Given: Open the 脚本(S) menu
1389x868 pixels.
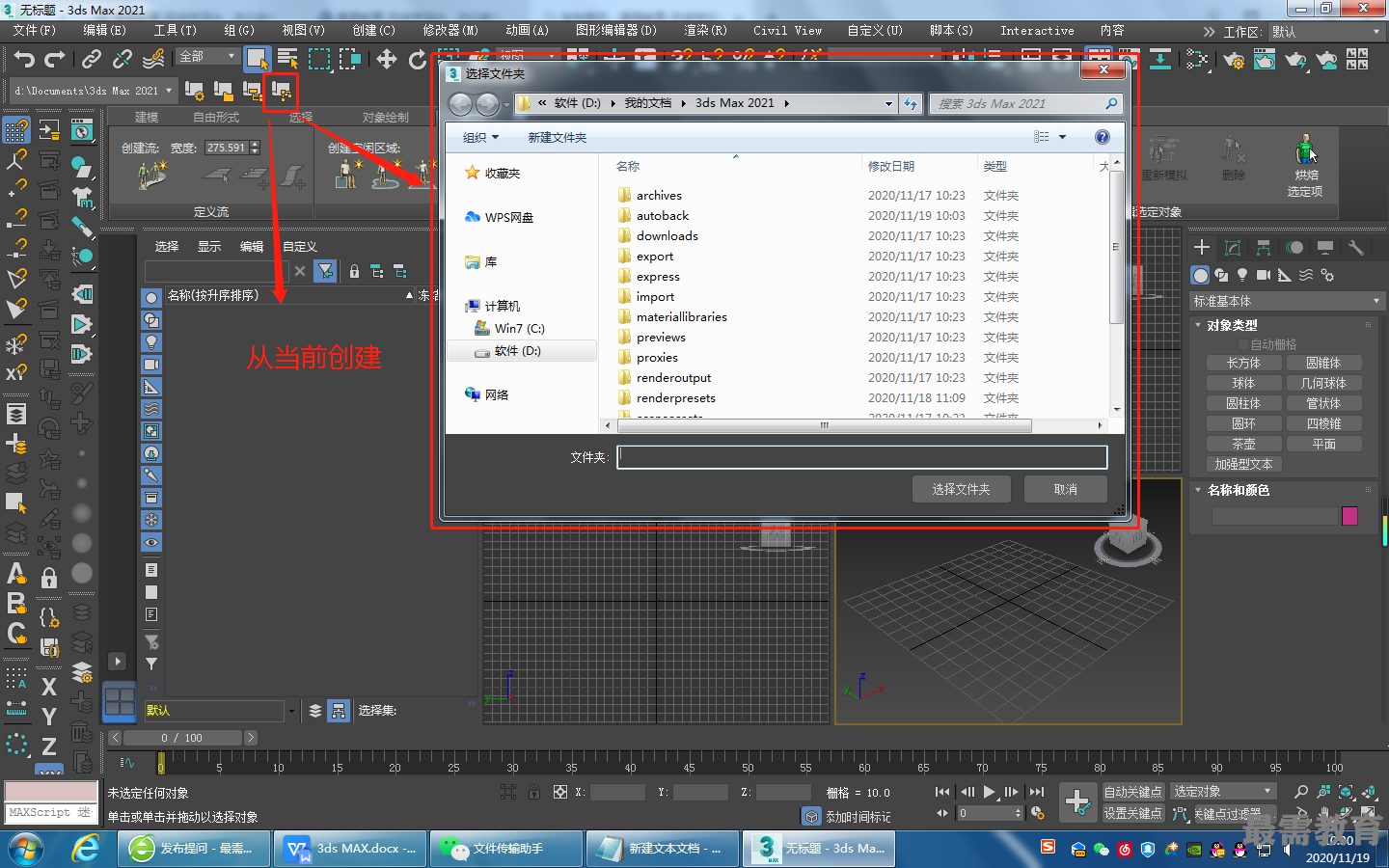Looking at the screenshot, I should (952, 31).
